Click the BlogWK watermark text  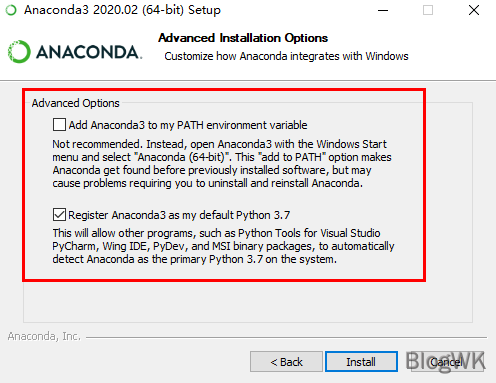tap(445, 361)
